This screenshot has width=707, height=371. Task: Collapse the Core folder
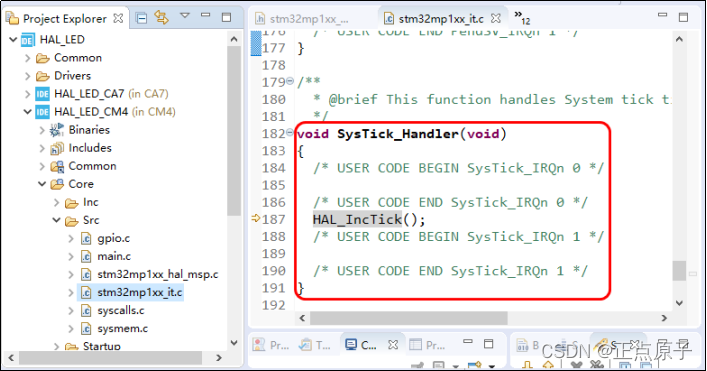pyautogui.click(x=42, y=184)
